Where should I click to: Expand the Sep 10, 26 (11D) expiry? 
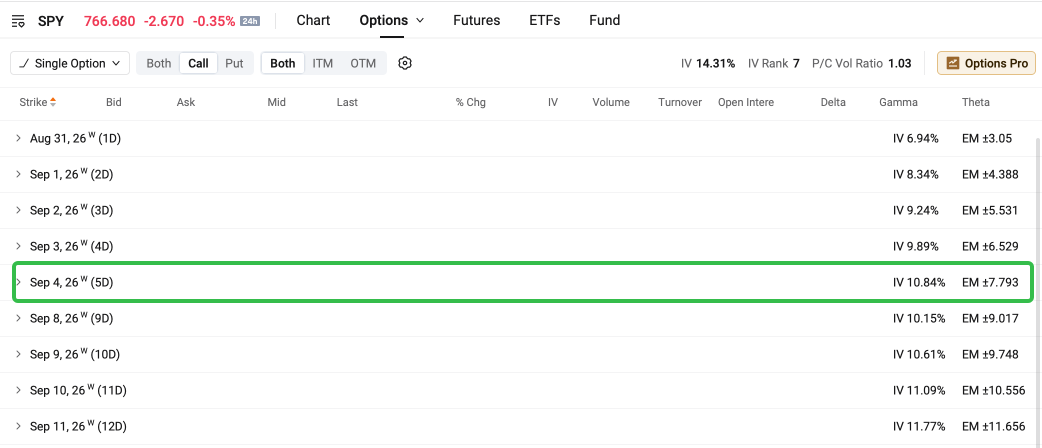click(19, 390)
